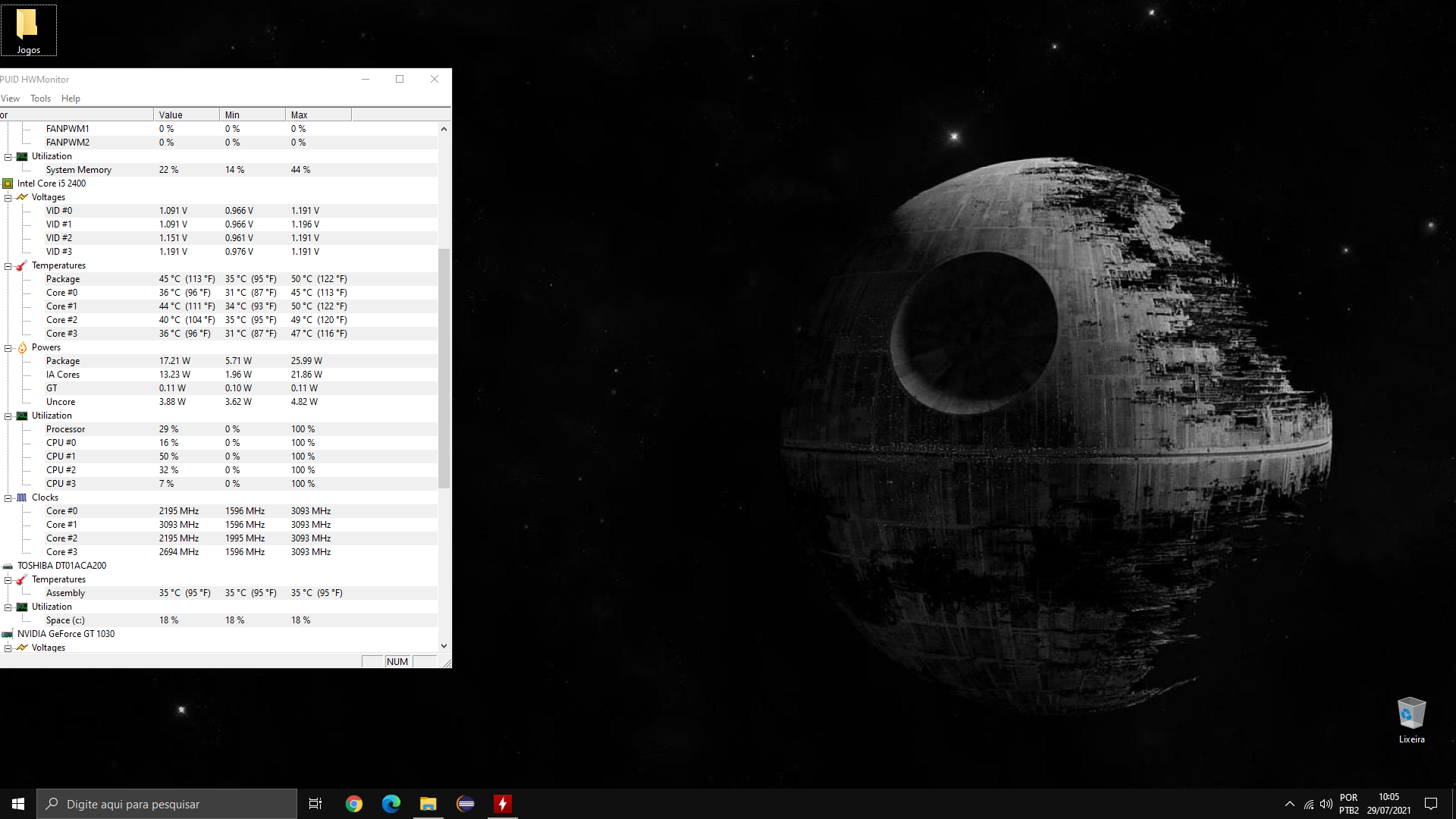Open the network icon in system tray

pyautogui.click(x=1309, y=804)
